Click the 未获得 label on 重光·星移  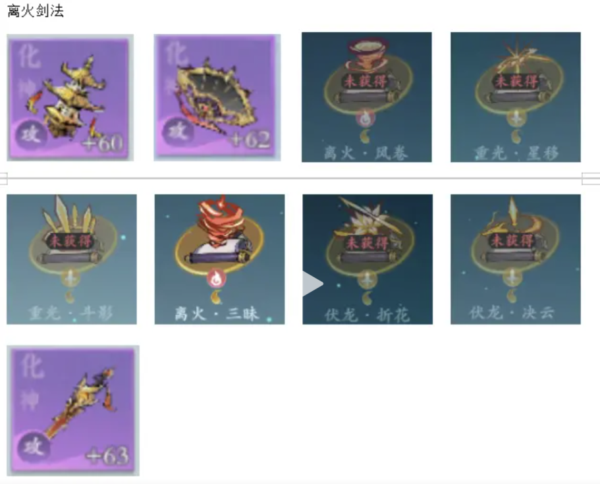517,82
